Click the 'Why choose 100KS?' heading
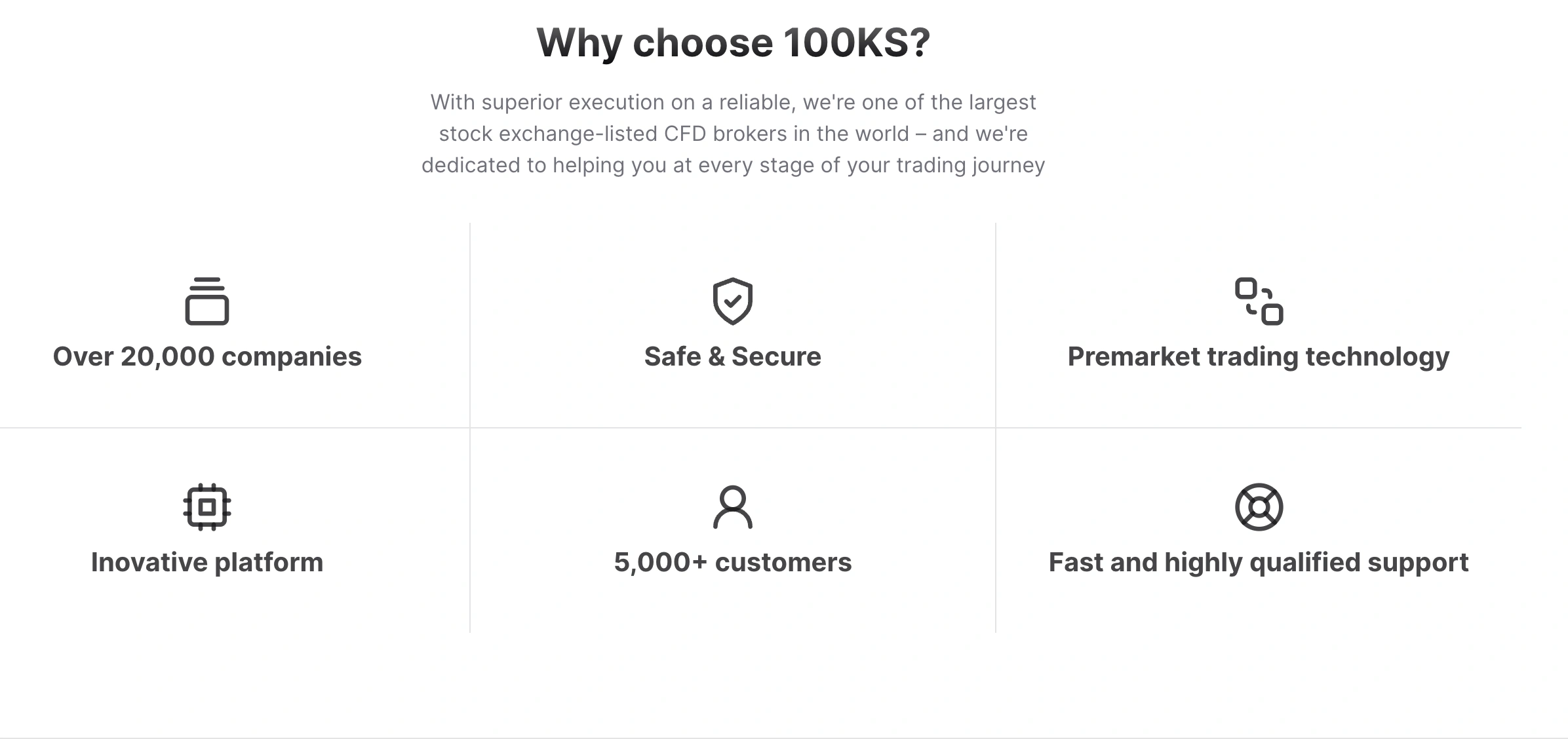Image resolution: width=1568 pixels, height=739 pixels. 734,43
